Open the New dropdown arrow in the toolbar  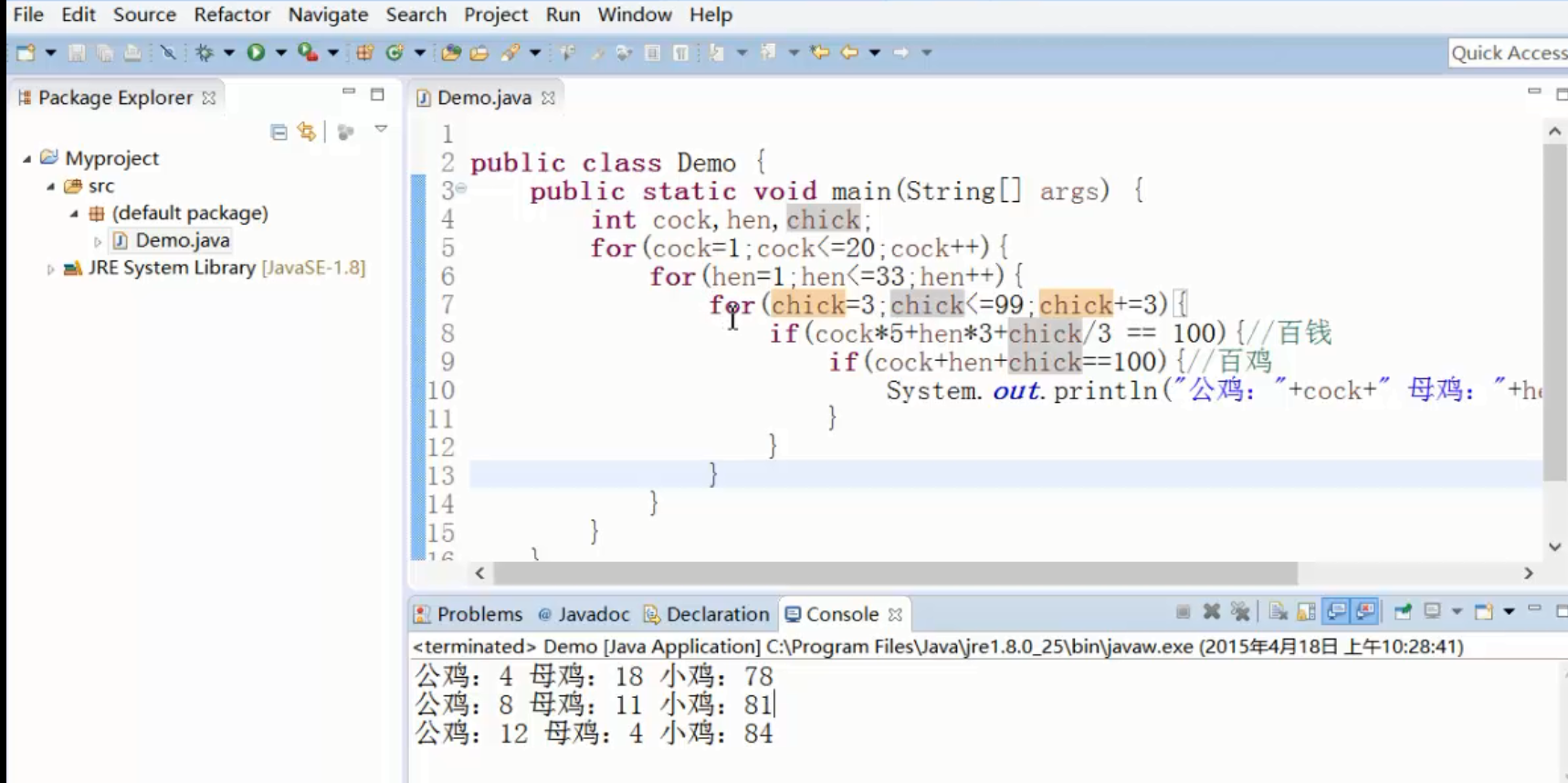(x=50, y=53)
